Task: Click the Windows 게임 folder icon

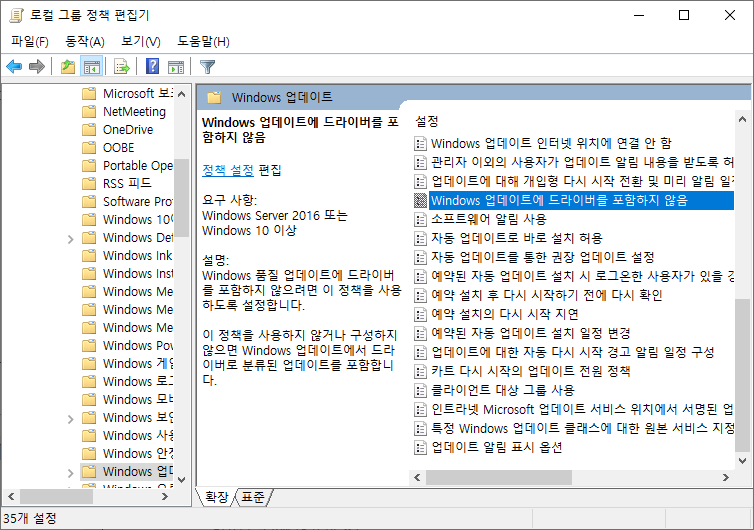Action: [89, 363]
